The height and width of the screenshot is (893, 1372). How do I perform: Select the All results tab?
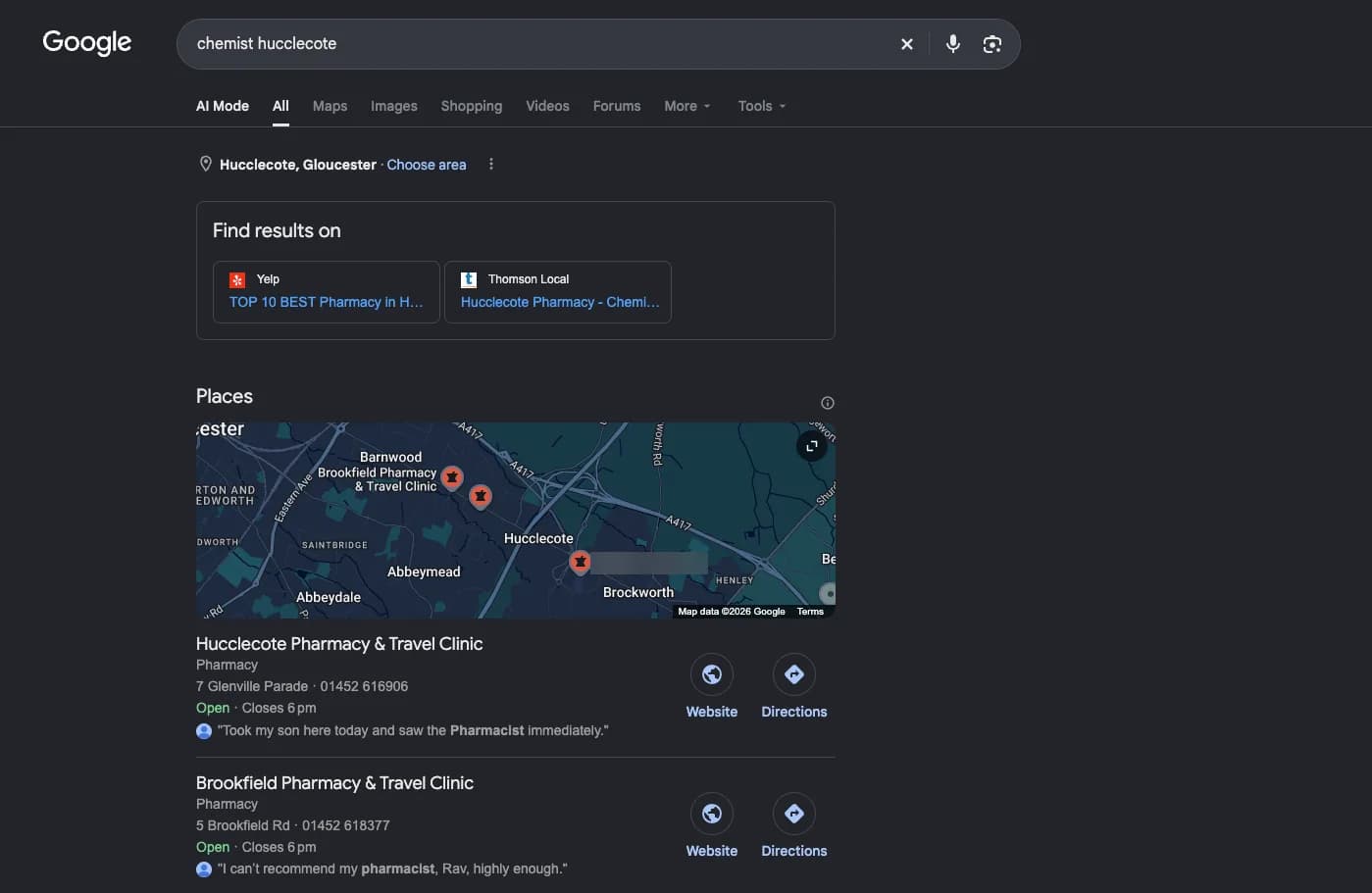pos(280,106)
